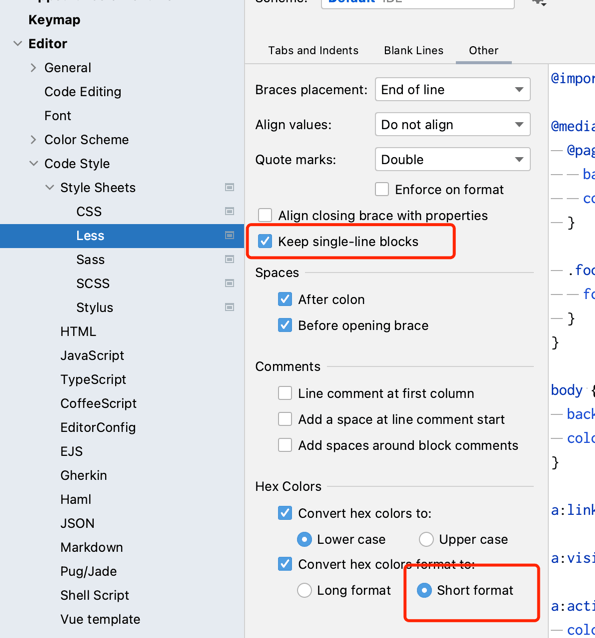
Task: Click 'body' selector in preview
Action: 567,390
